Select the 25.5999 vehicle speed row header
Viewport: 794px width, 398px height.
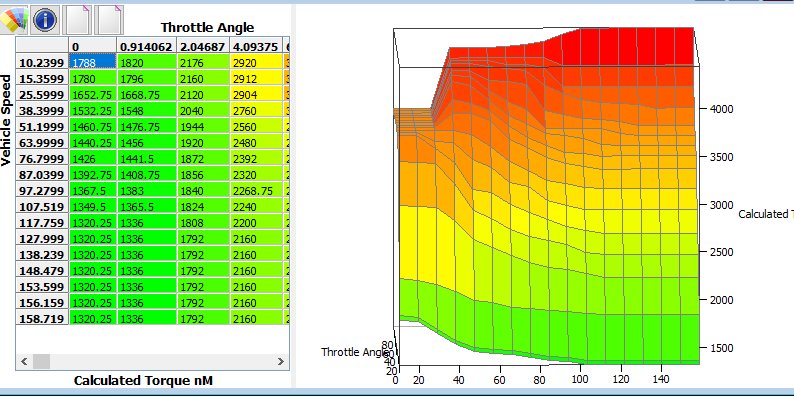(x=42, y=95)
